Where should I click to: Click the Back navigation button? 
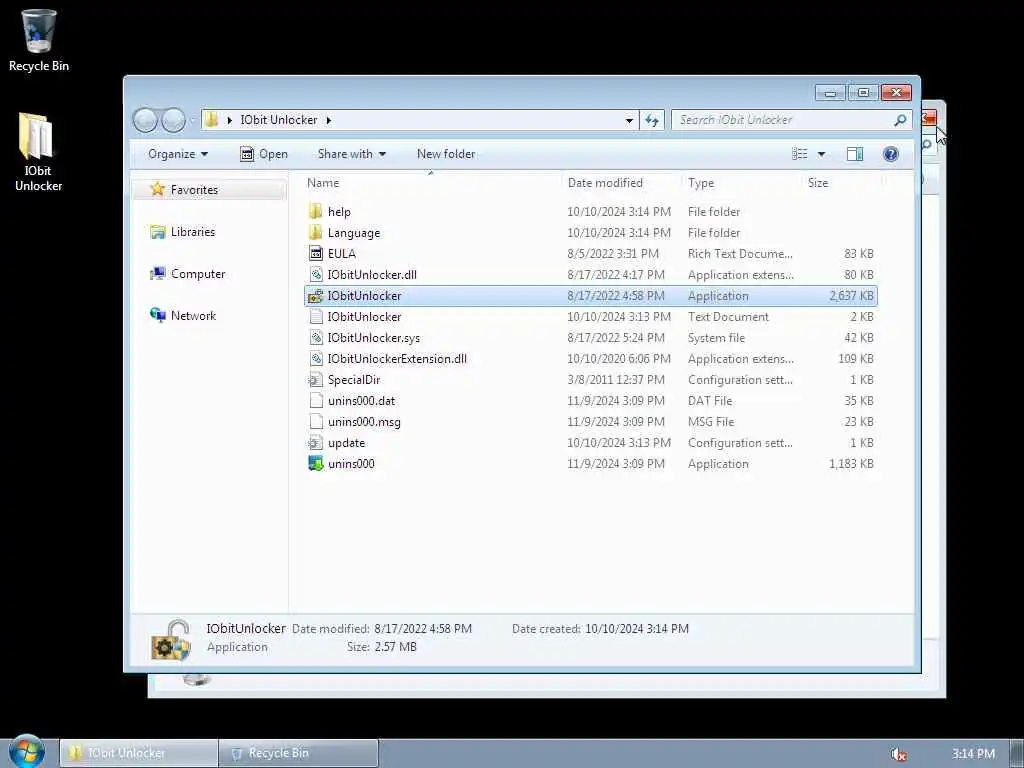point(145,120)
